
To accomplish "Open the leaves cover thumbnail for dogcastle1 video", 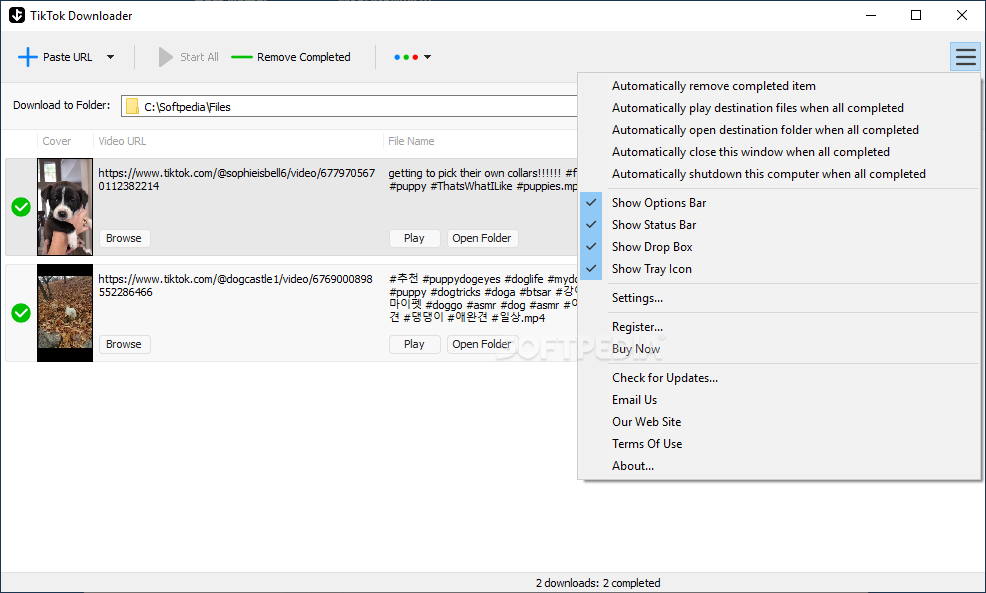I will pos(65,313).
